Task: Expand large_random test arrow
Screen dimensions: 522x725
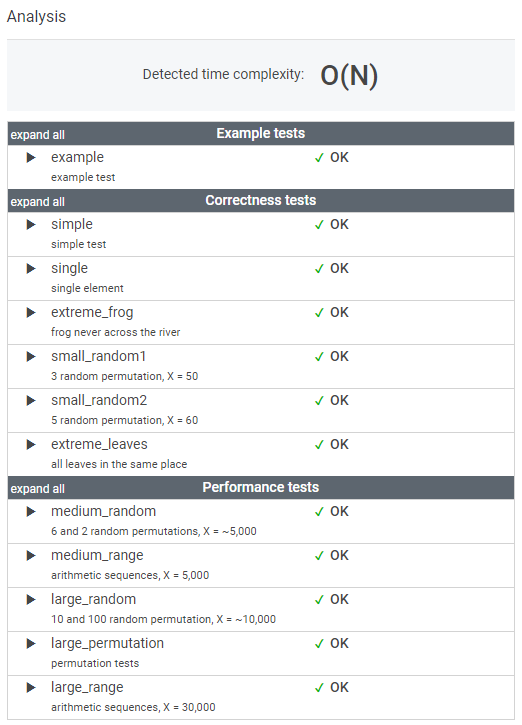Action: (x=31, y=600)
